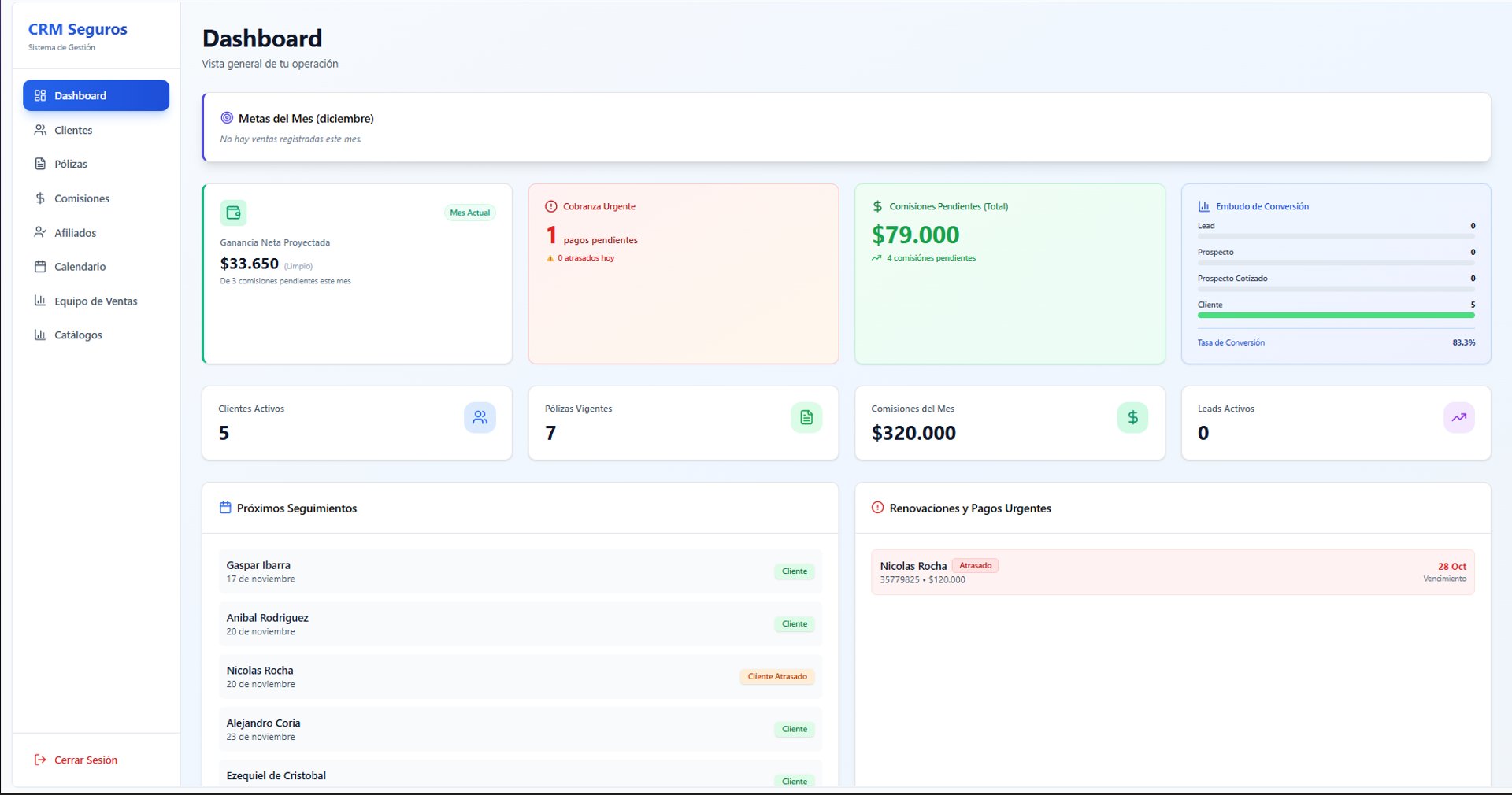Click the Prospecto funnel progress bar
This screenshot has height=795, width=1512.
click(x=1336, y=263)
